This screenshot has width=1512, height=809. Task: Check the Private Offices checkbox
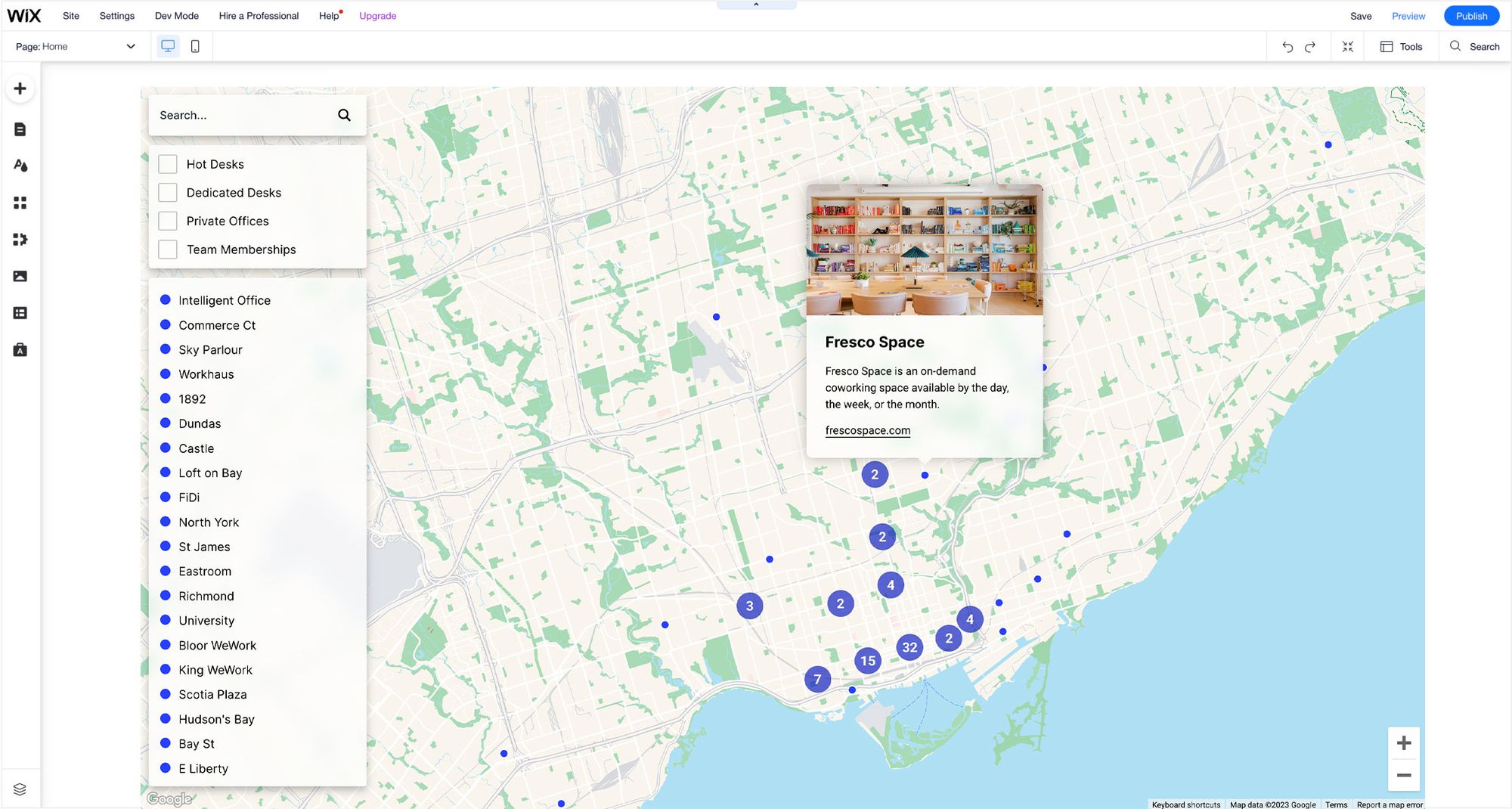click(167, 220)
